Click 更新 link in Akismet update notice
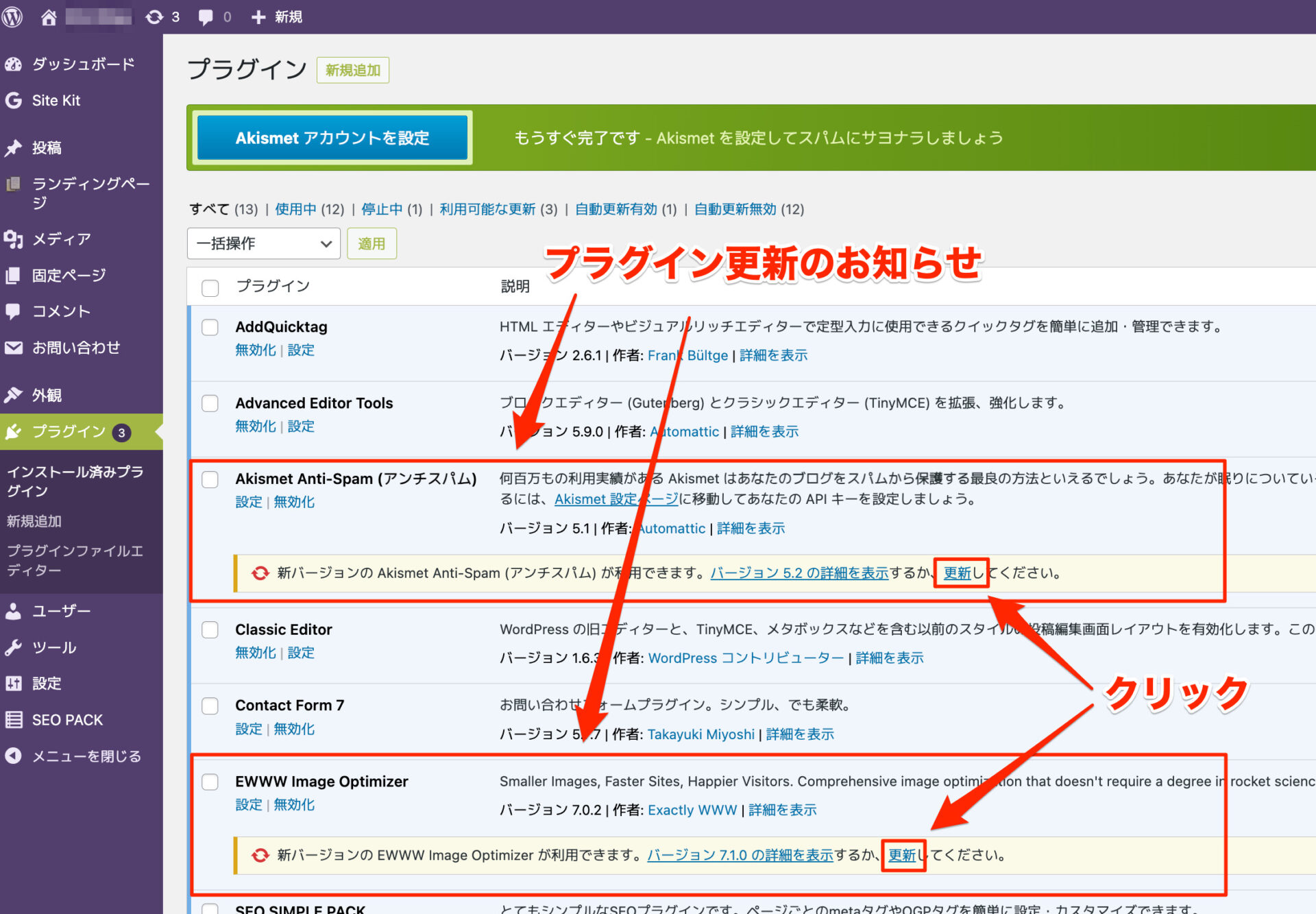 coord(958,573)
